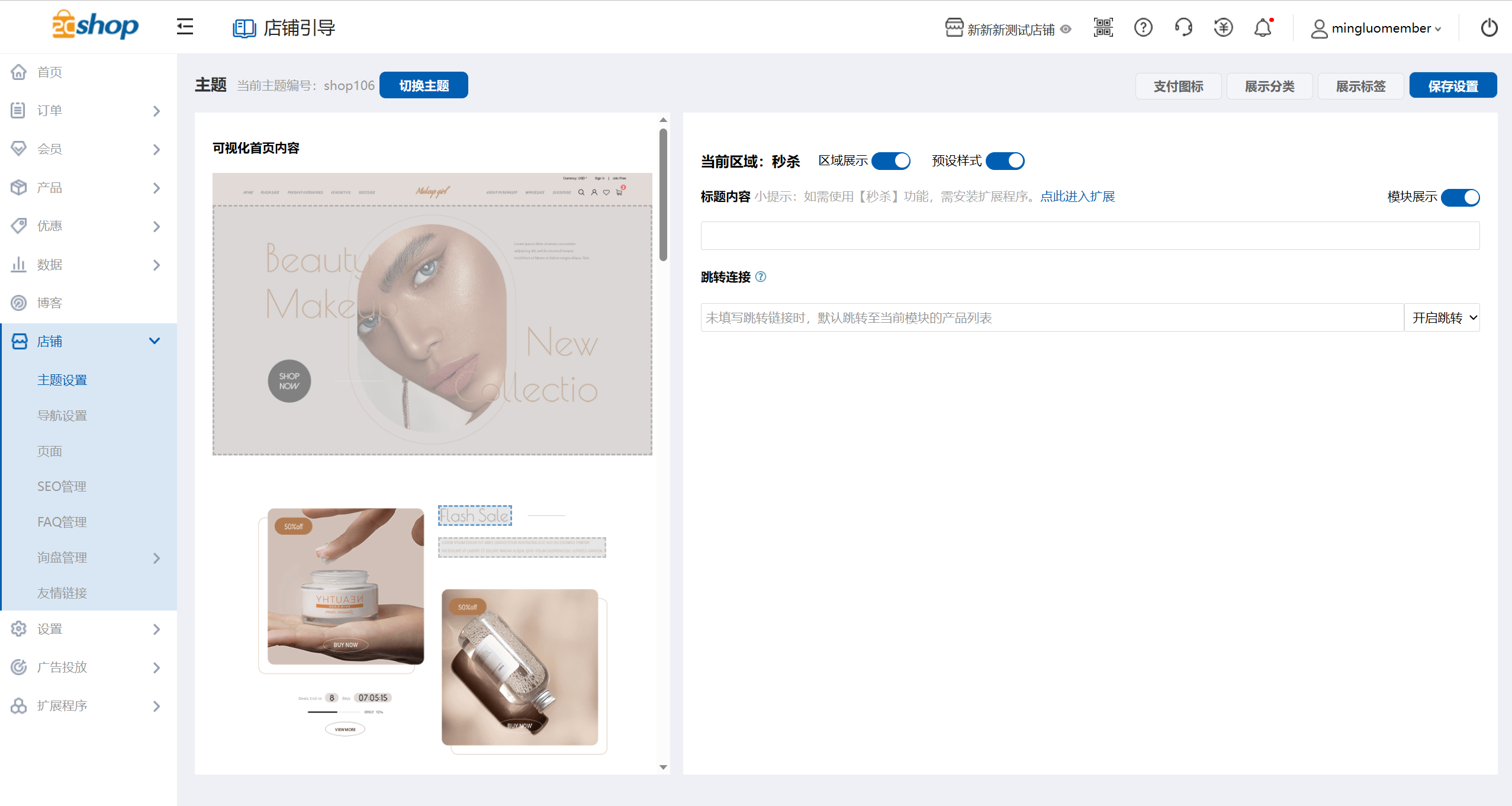This screenshot has width=1512, height=806.
Task: Click the search icon in theme preview
Action: (x=581, y=192)
